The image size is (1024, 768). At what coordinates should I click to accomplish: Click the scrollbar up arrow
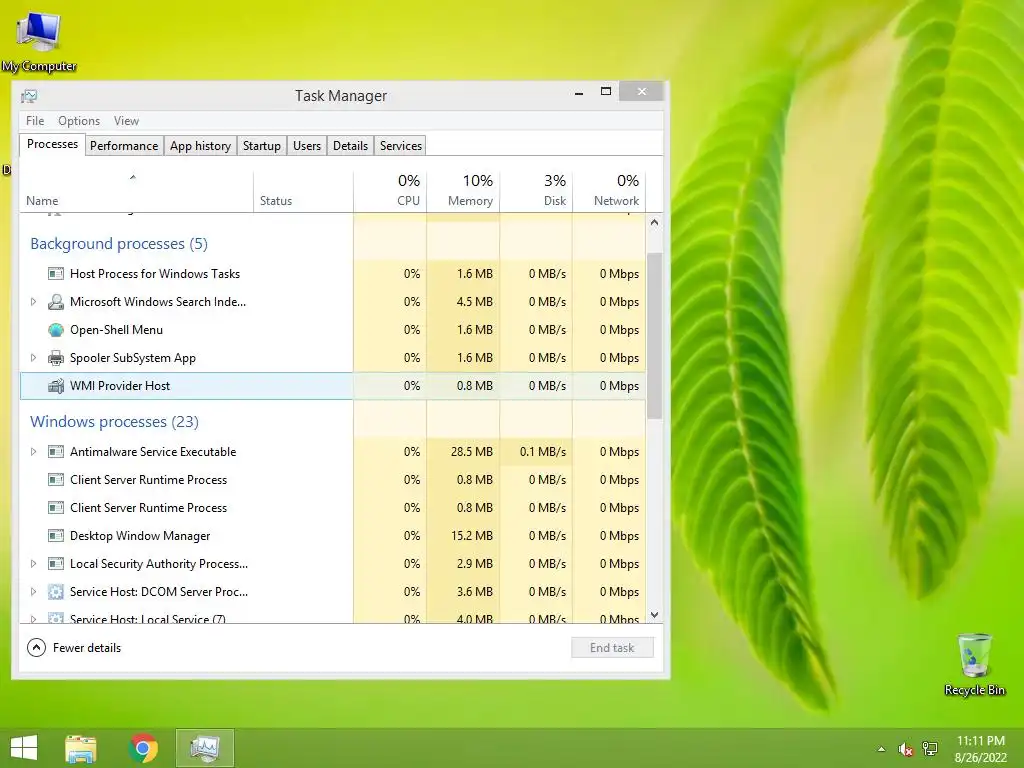[654, 223]
